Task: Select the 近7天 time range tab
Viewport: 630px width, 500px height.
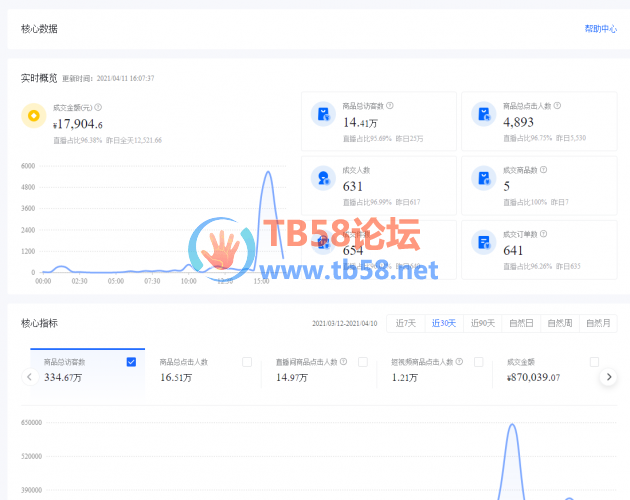Action: click(x=405, y=323)
